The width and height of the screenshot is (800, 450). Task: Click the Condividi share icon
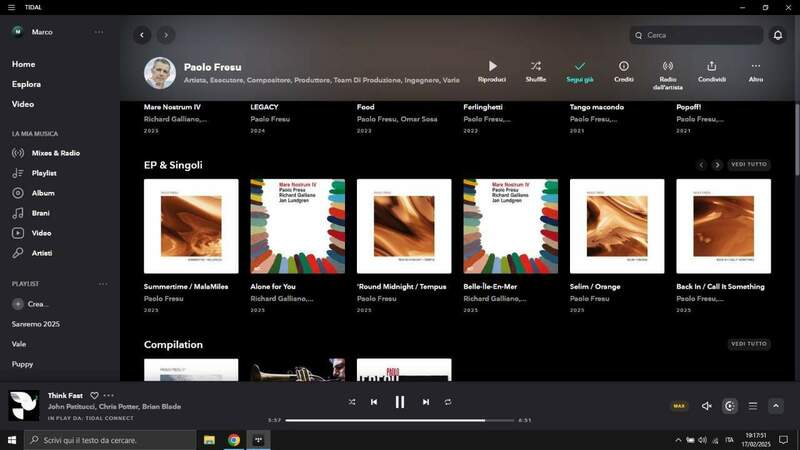(711, 66)
